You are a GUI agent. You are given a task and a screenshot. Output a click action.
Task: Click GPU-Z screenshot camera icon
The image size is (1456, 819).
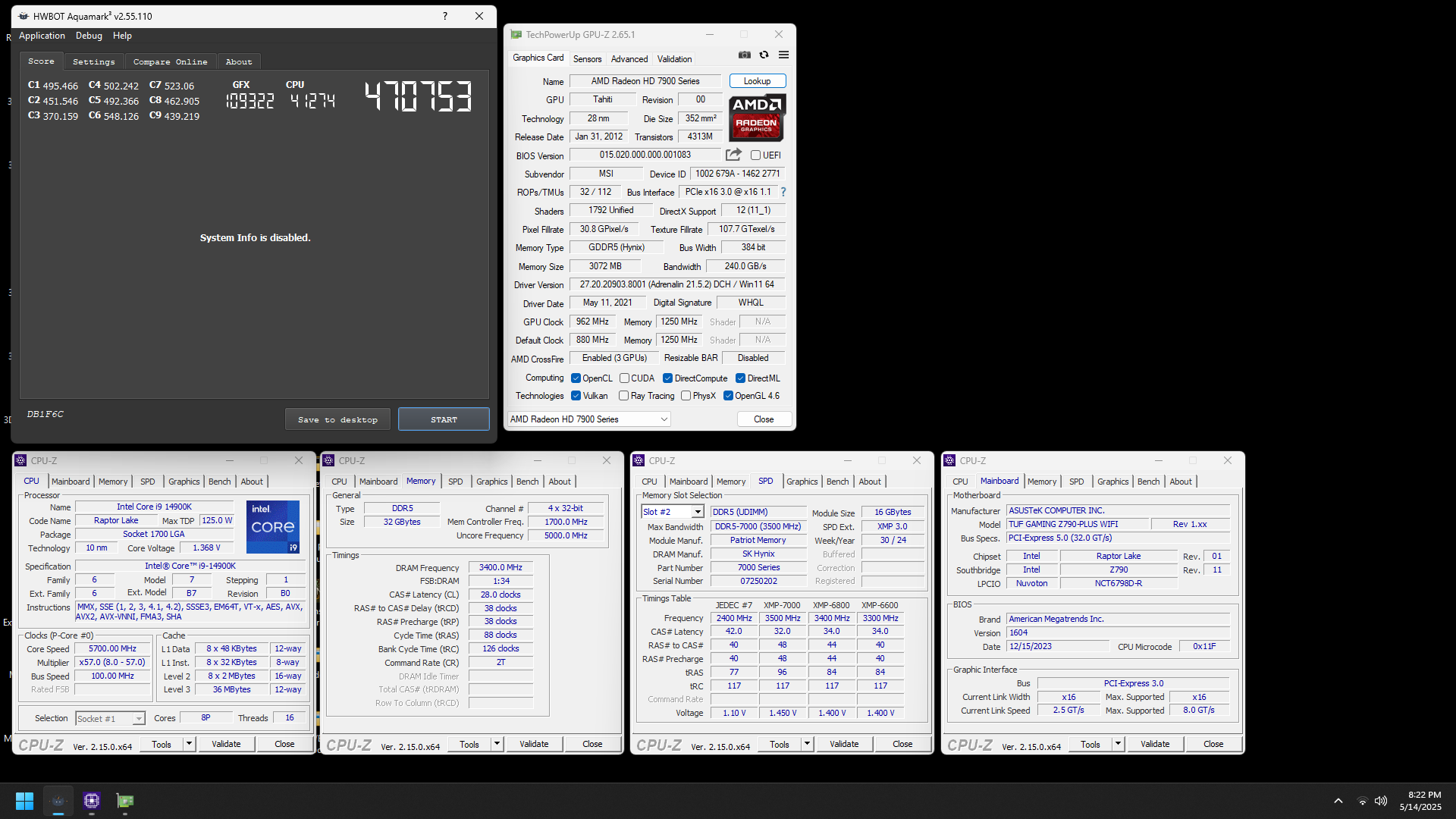tap(745, 55)
